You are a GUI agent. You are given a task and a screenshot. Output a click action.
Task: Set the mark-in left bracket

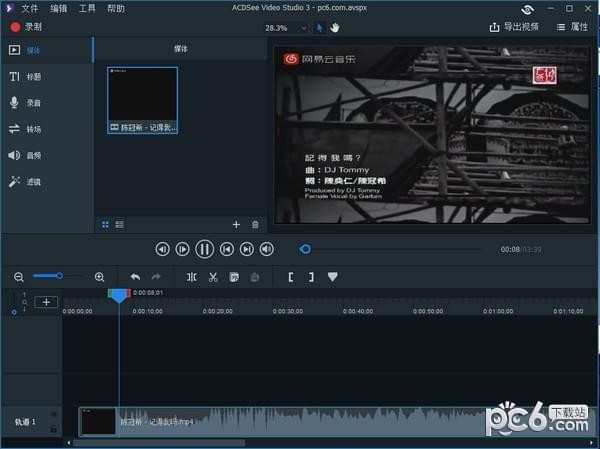(291, 277)
